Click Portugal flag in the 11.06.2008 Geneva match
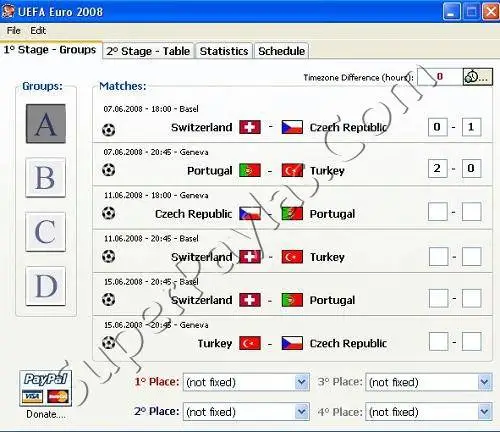Image resolution: width=500 pixels, height=432 pixels. pyautogui.click(x=292, y=214)
